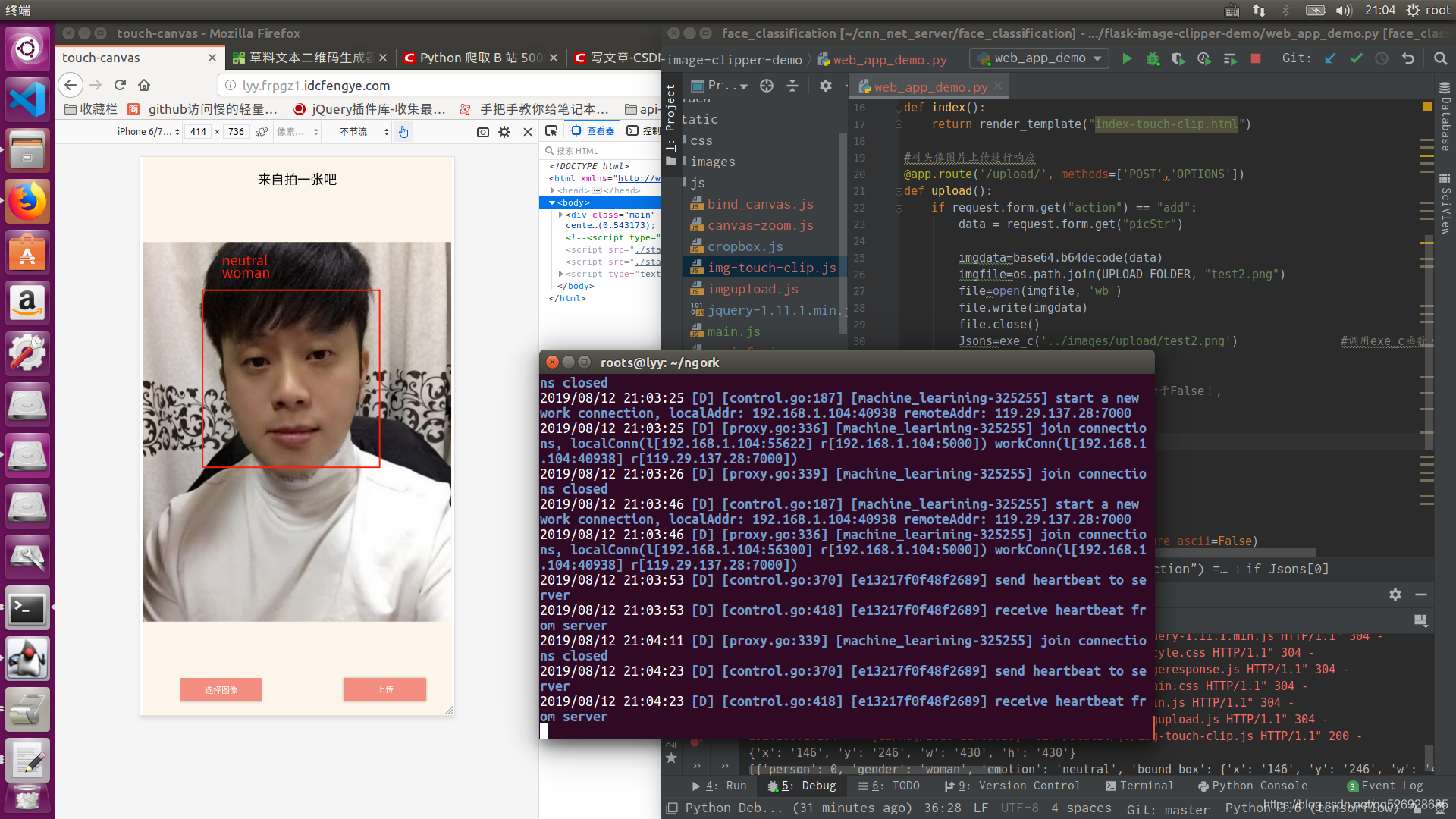This screenshot has height=819, width=1456.
Task: Switch to the Python 爬取 B 站 tab
Action: [480, 58]
